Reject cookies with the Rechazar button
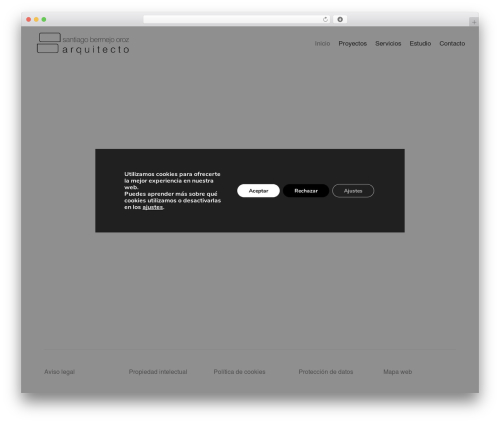This screenshot has width=500, height=423. 306,191
